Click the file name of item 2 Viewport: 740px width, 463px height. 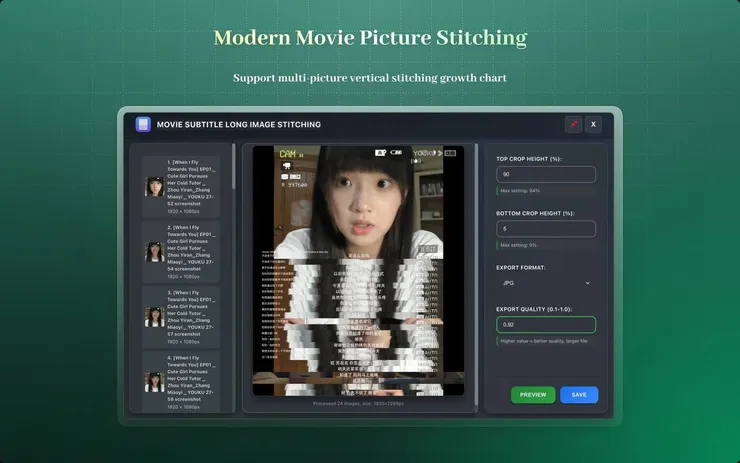click(191, 248)
